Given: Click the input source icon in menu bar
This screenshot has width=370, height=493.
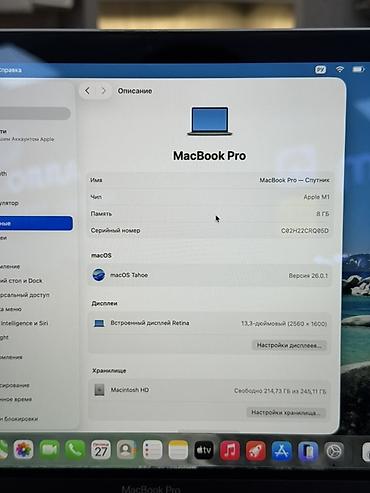Looking at the screenshot, I should point(320,70).
